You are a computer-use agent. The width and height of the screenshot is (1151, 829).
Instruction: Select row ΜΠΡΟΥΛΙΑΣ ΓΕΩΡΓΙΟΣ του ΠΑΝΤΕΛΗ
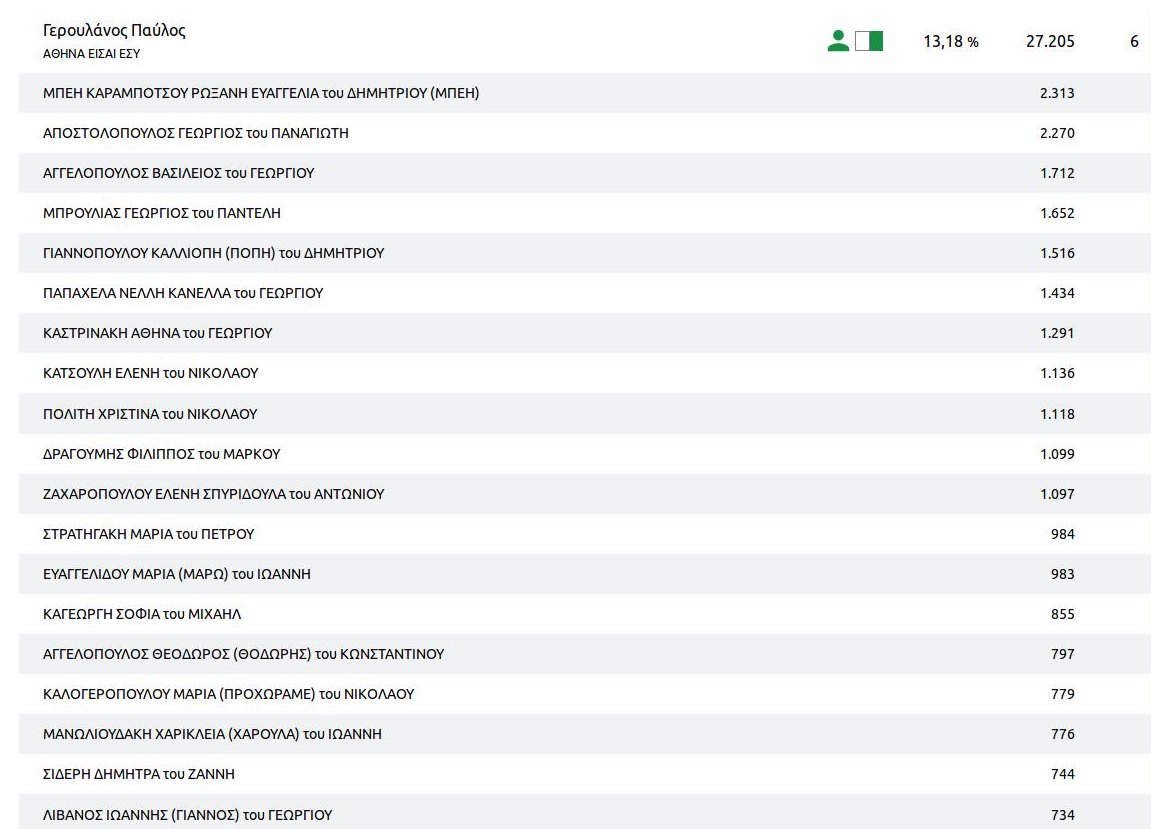[584, 213]
